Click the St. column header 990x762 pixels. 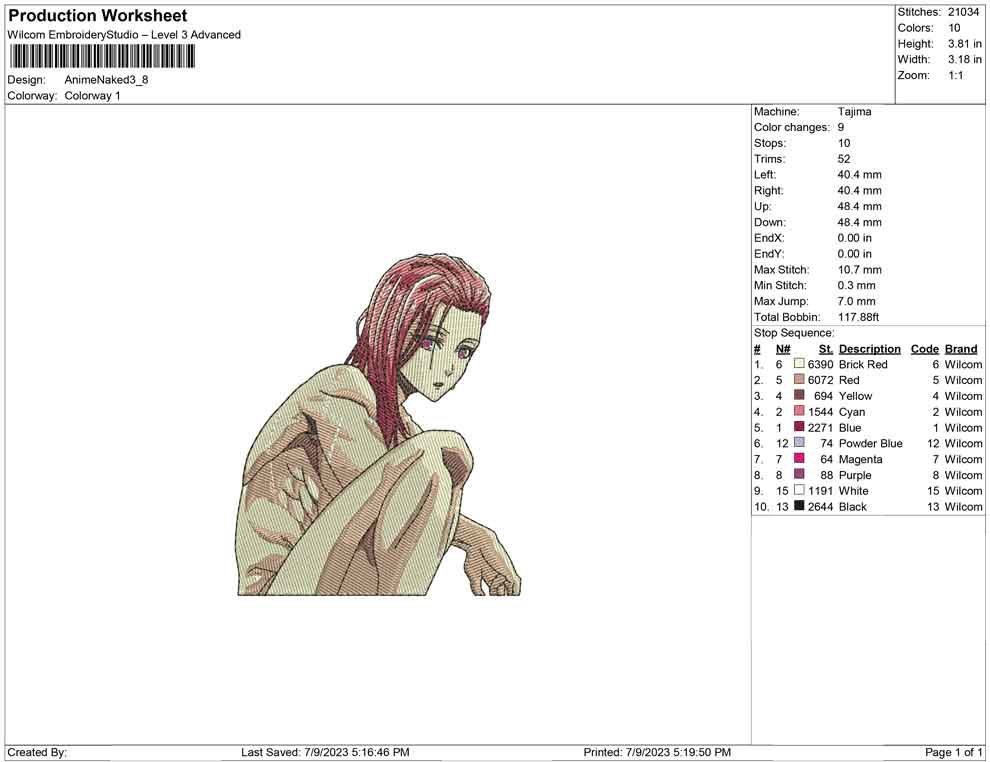(826, 349)
